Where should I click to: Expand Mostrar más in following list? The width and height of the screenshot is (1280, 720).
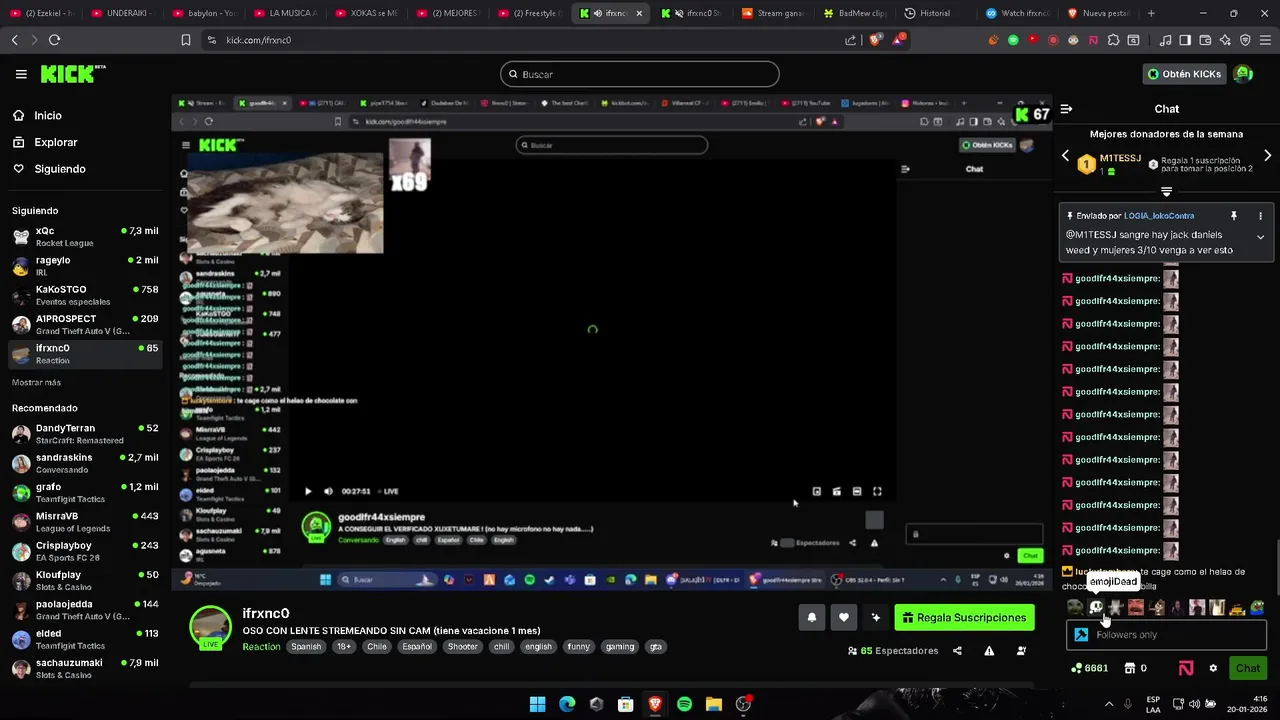[36, 383]
